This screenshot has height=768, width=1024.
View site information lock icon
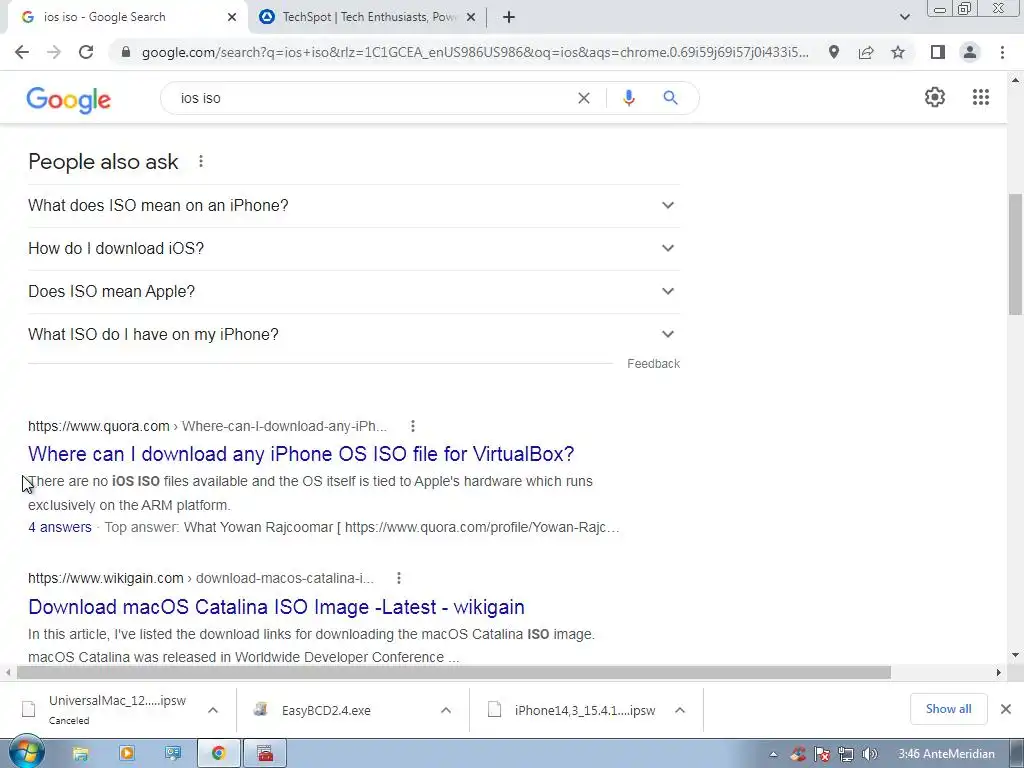click(126, 52)
